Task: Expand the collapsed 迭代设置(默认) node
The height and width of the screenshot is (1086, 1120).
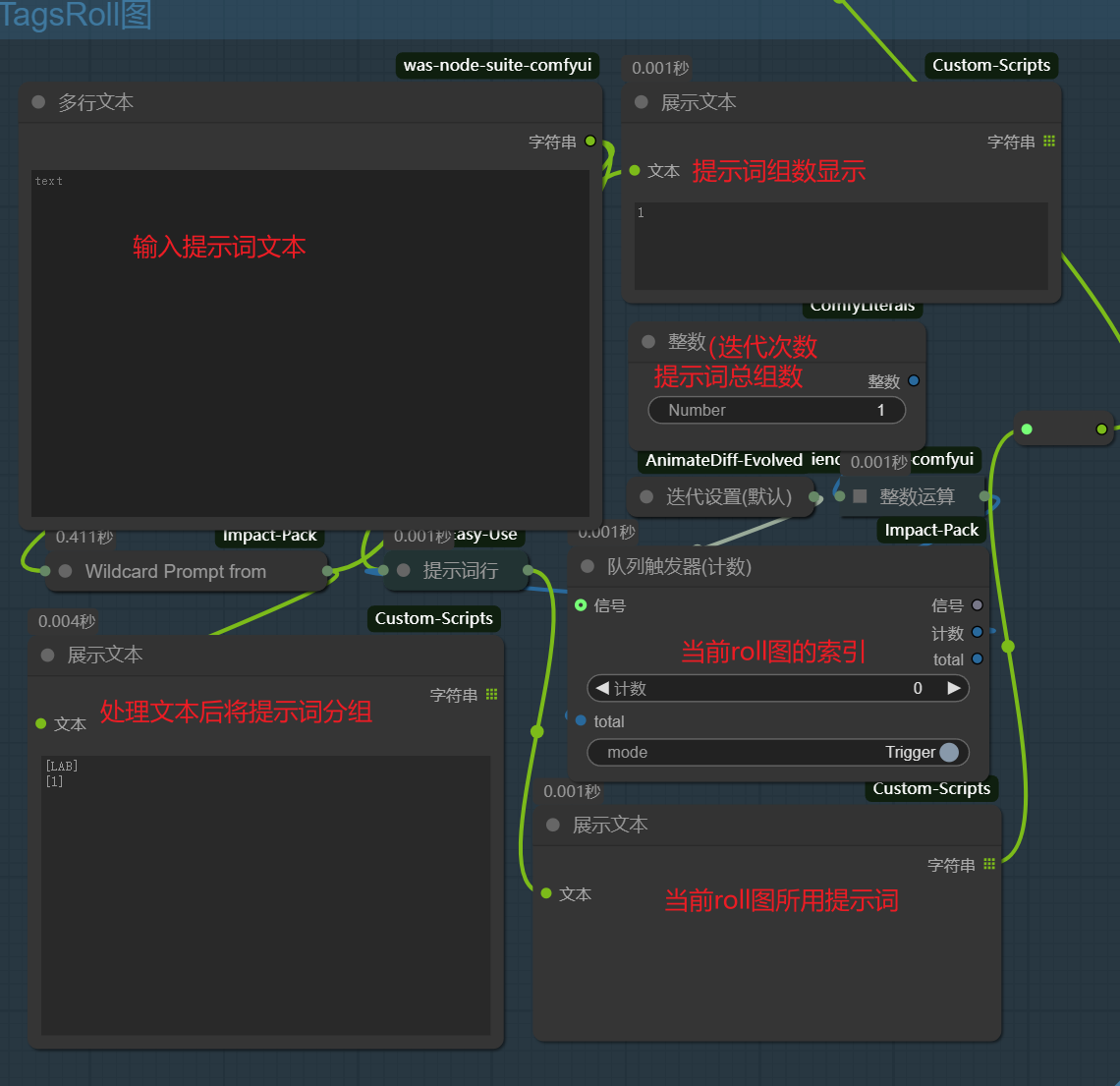Action: click(x=646, y=497)
